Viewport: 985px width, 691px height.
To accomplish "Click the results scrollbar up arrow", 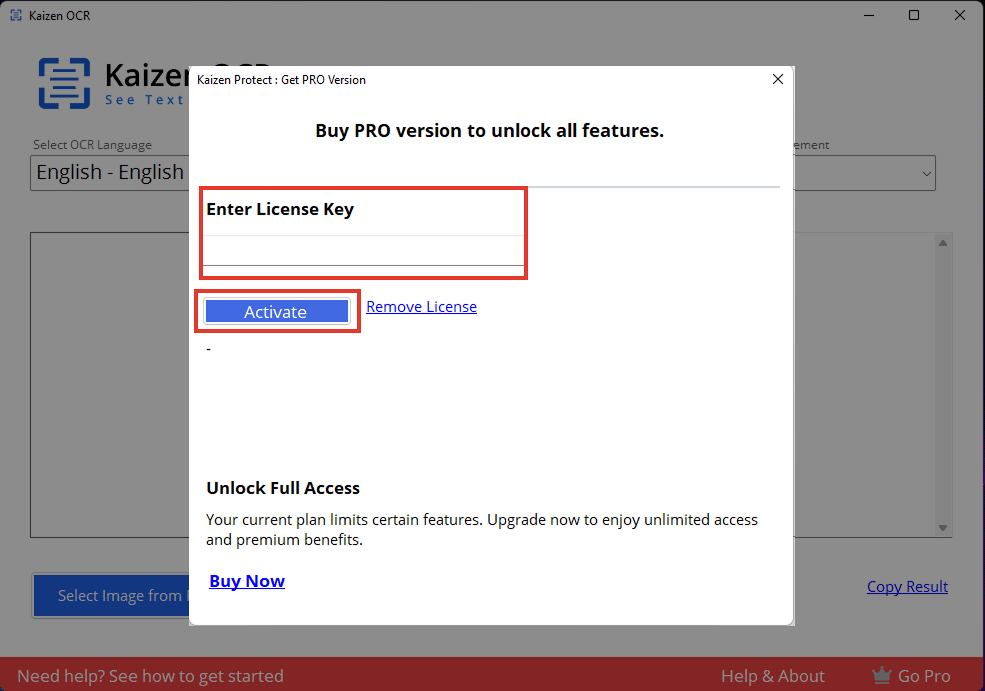I will pyautogui.click(x=942, y=243).
